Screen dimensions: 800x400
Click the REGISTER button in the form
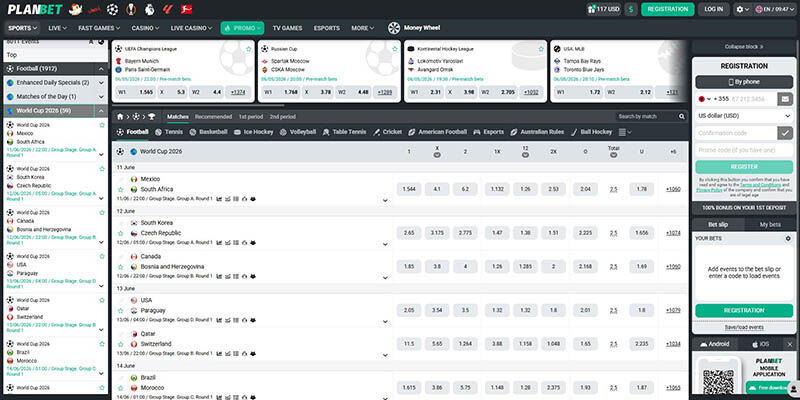744,167
